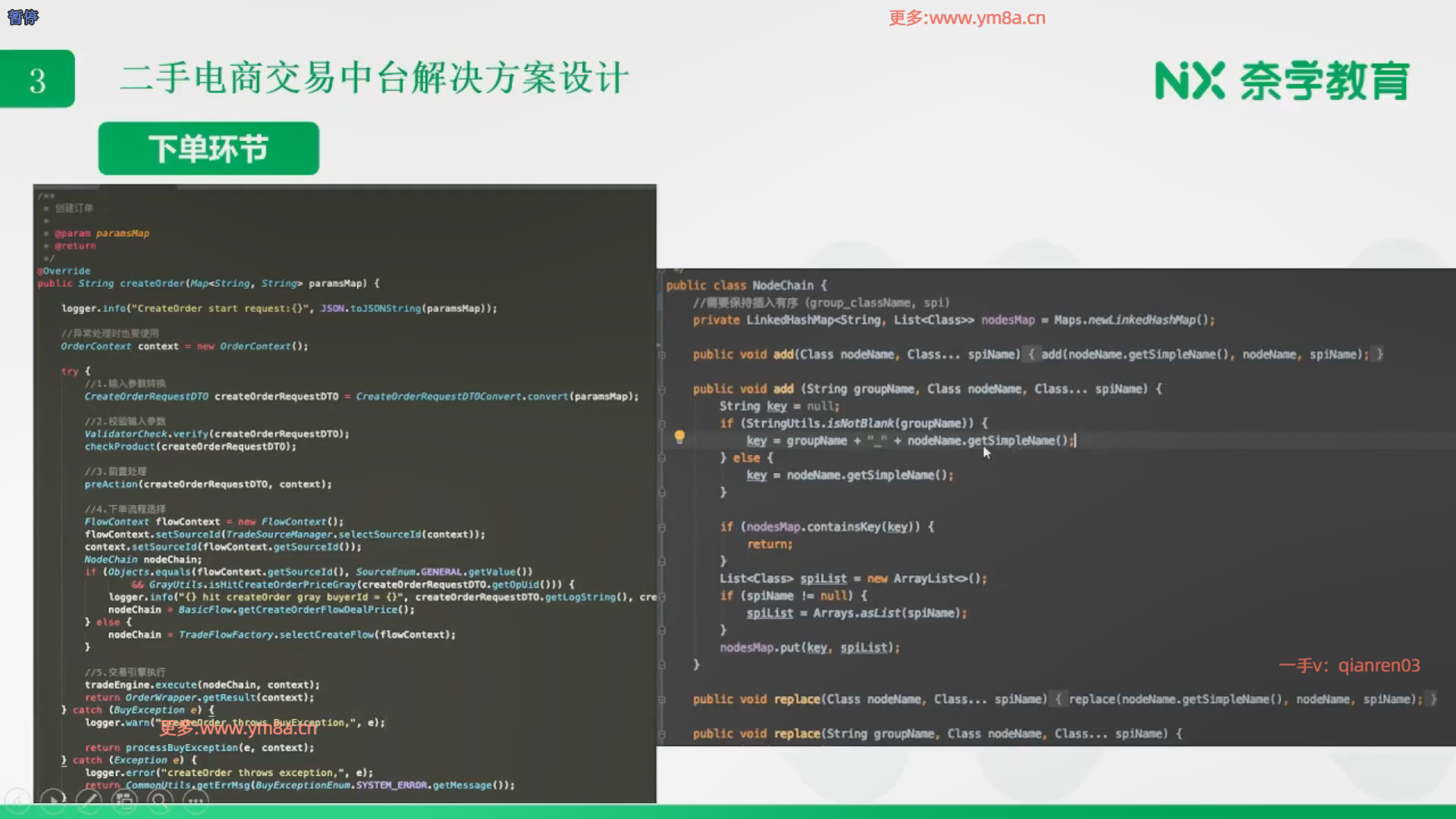The height and width of the screenshot is (819, 1456).
Task: Expand the folded single-line add method
Action: 662,354
